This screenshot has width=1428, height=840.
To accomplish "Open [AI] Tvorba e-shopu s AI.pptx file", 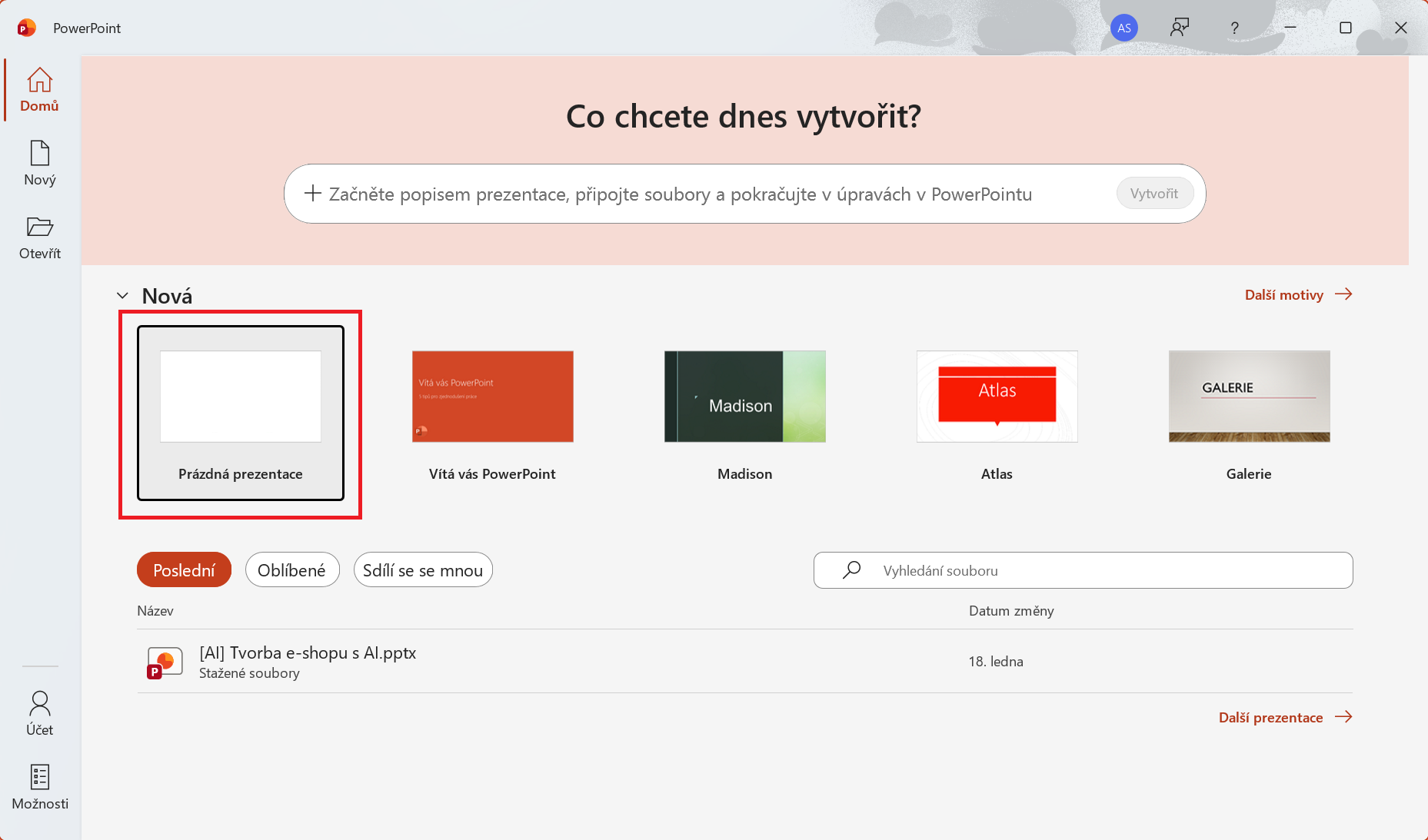I will [745, 662].
